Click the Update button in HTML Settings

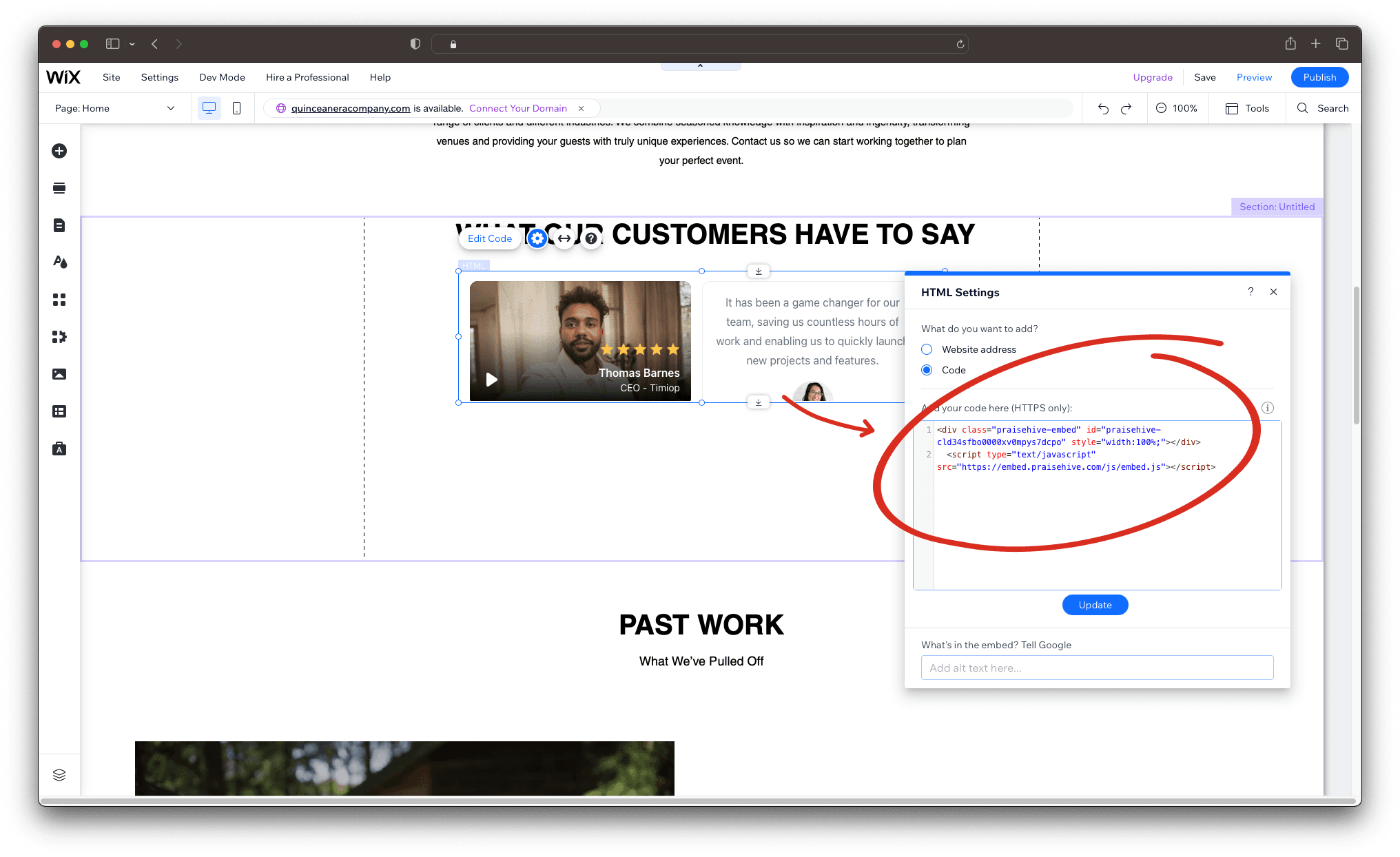coord(1095,605)
